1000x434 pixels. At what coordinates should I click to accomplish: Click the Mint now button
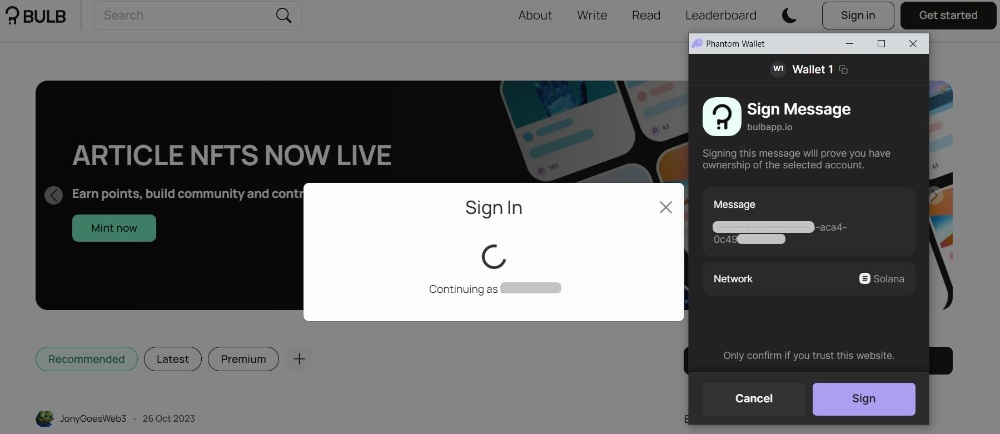(x=114, y=228)
